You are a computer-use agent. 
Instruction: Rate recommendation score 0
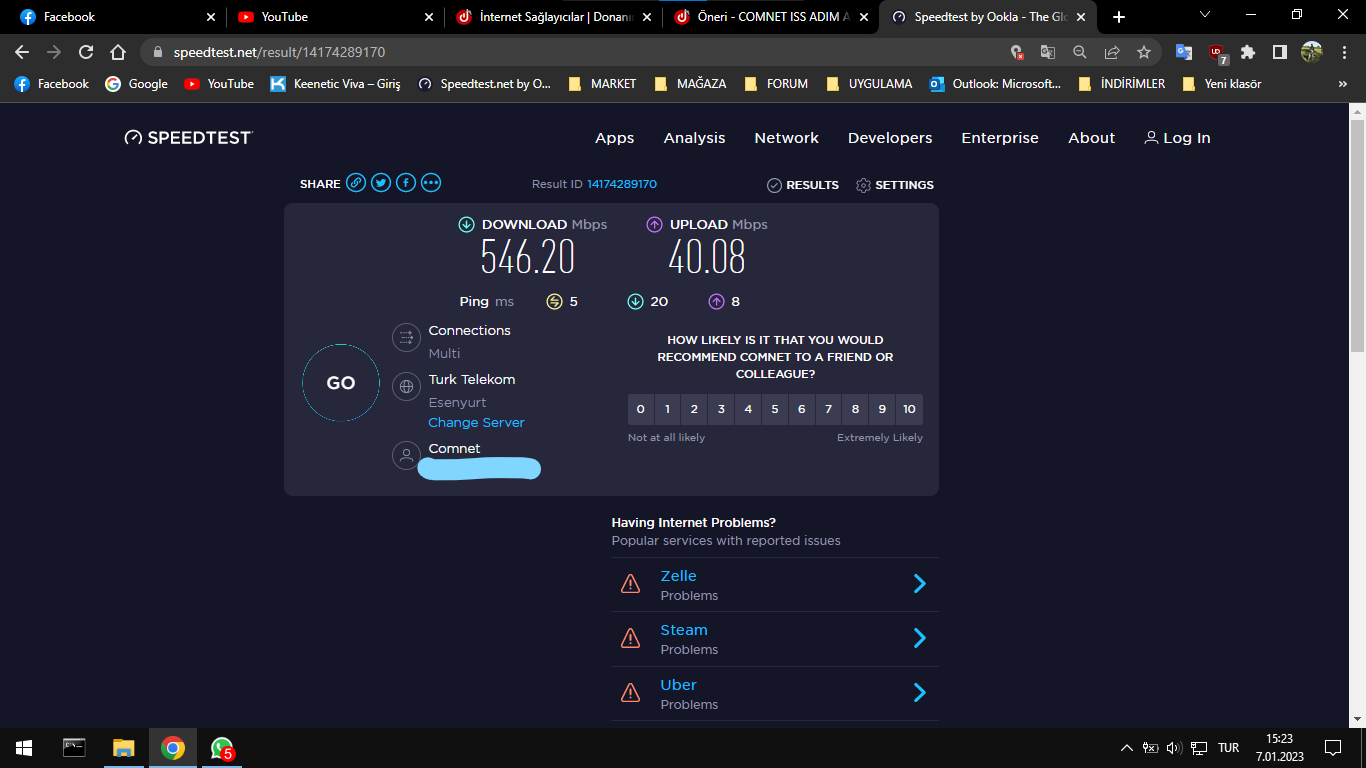coord(641,409)
